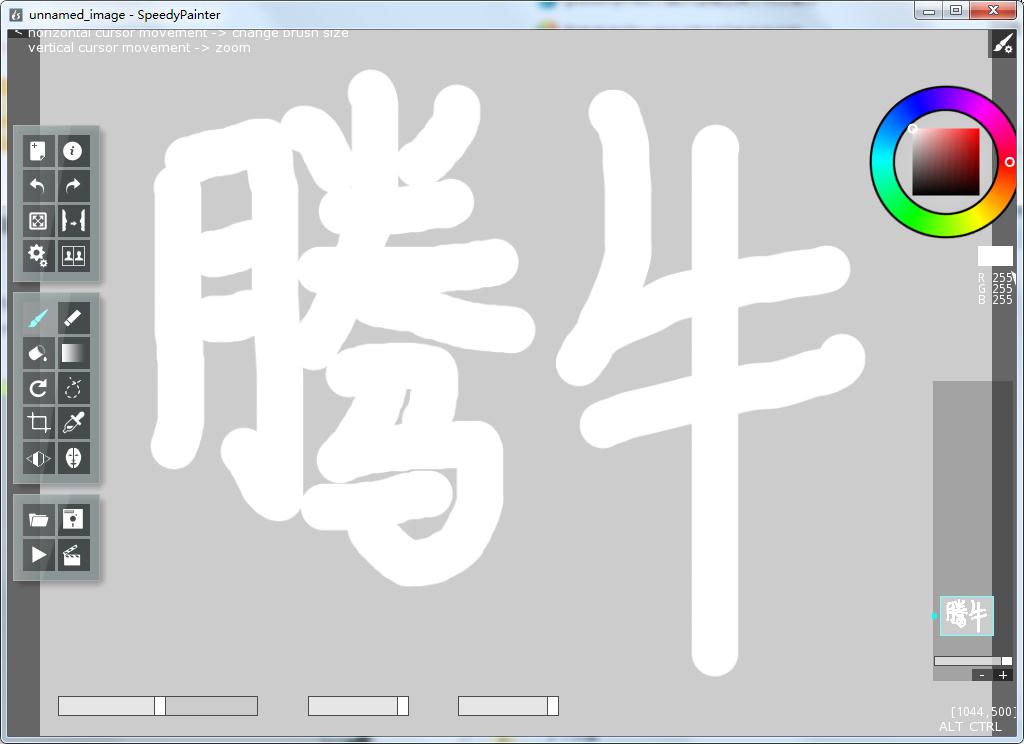Select the Eraser tool
This screenshot has height=744, width=1024.
tap(73, 319)
